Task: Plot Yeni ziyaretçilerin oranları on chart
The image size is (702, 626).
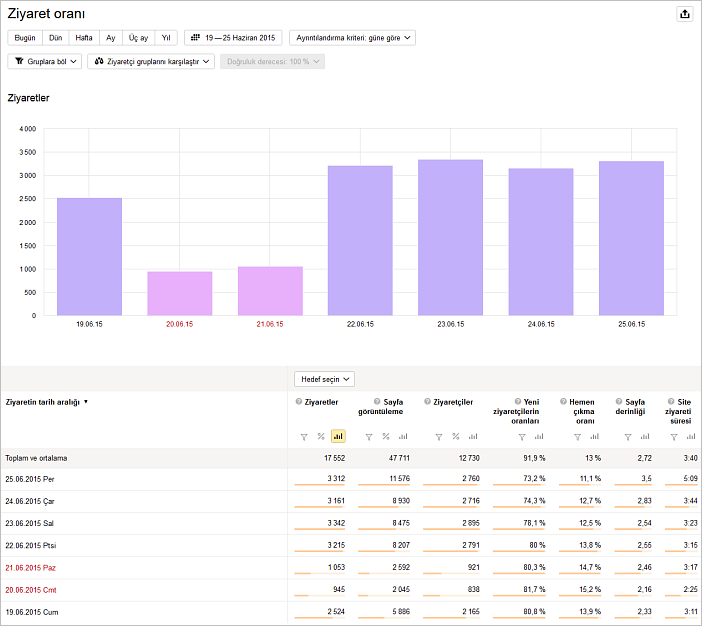Action: point(539,436)
